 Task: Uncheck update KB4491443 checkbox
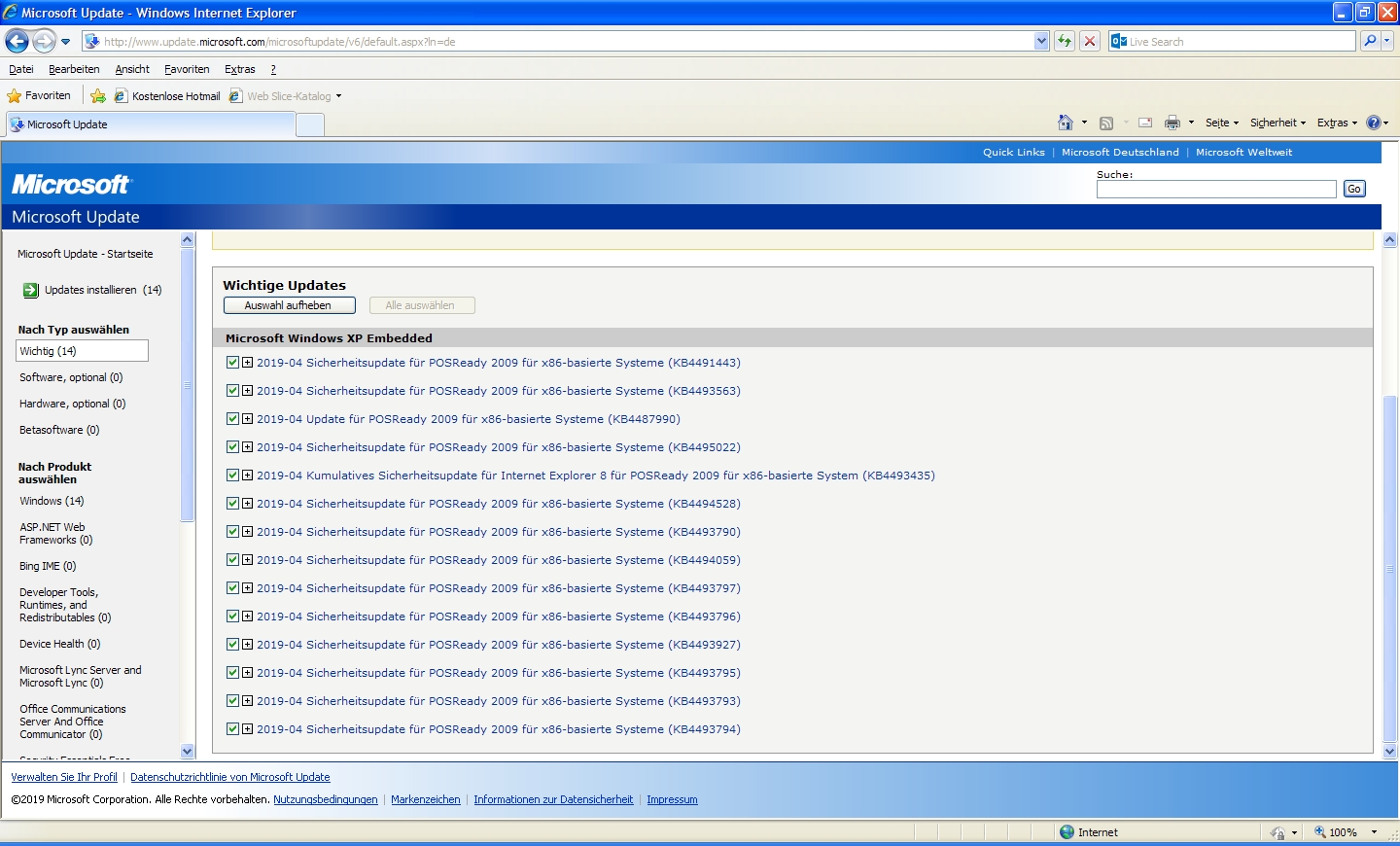(232, 363)
